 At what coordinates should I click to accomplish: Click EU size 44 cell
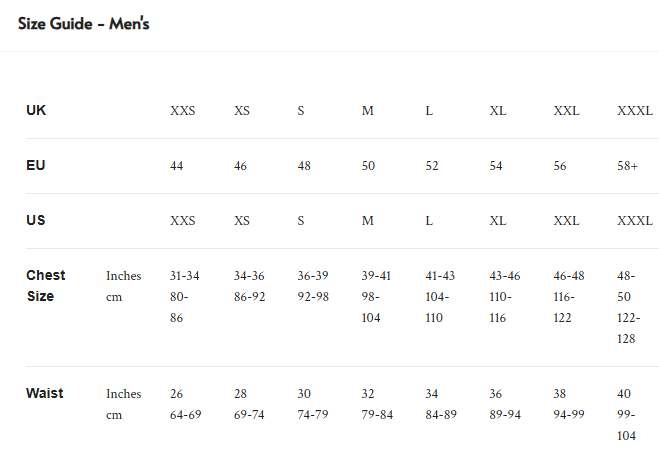(177, 166)
